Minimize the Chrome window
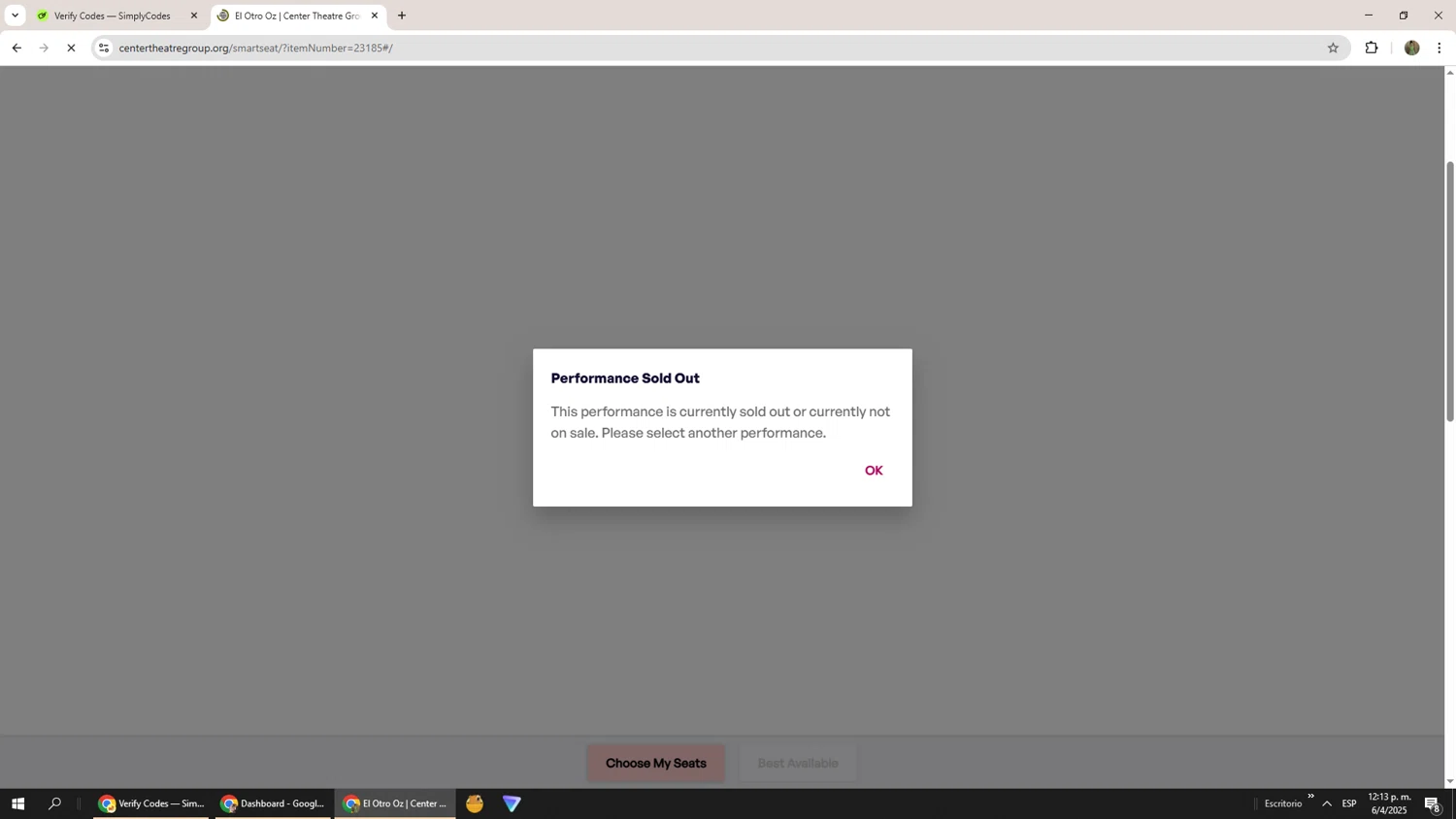Screen dimensions: 1456x819 1369,16
